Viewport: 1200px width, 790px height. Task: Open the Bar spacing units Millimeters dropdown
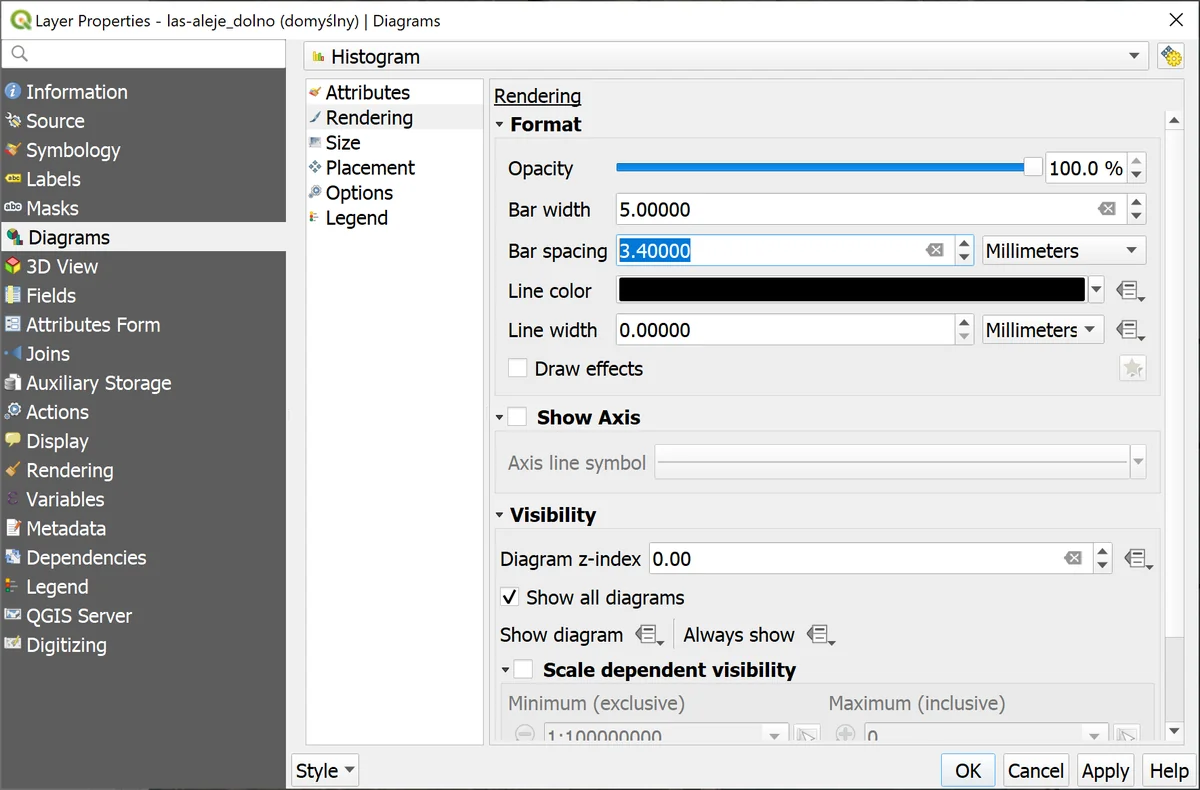point(1063,251)
